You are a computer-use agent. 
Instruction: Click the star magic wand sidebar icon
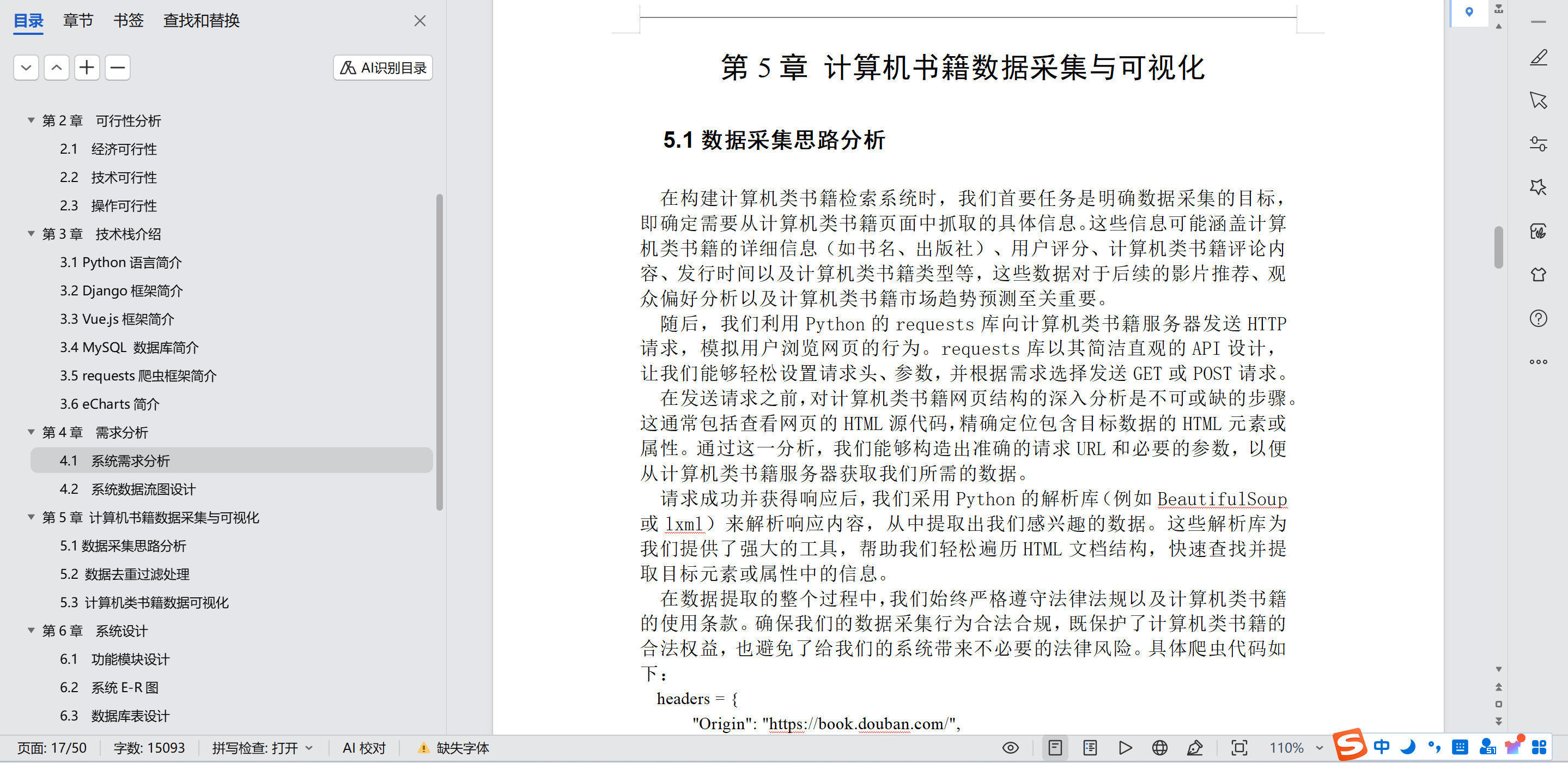(x=1538, y=187)
